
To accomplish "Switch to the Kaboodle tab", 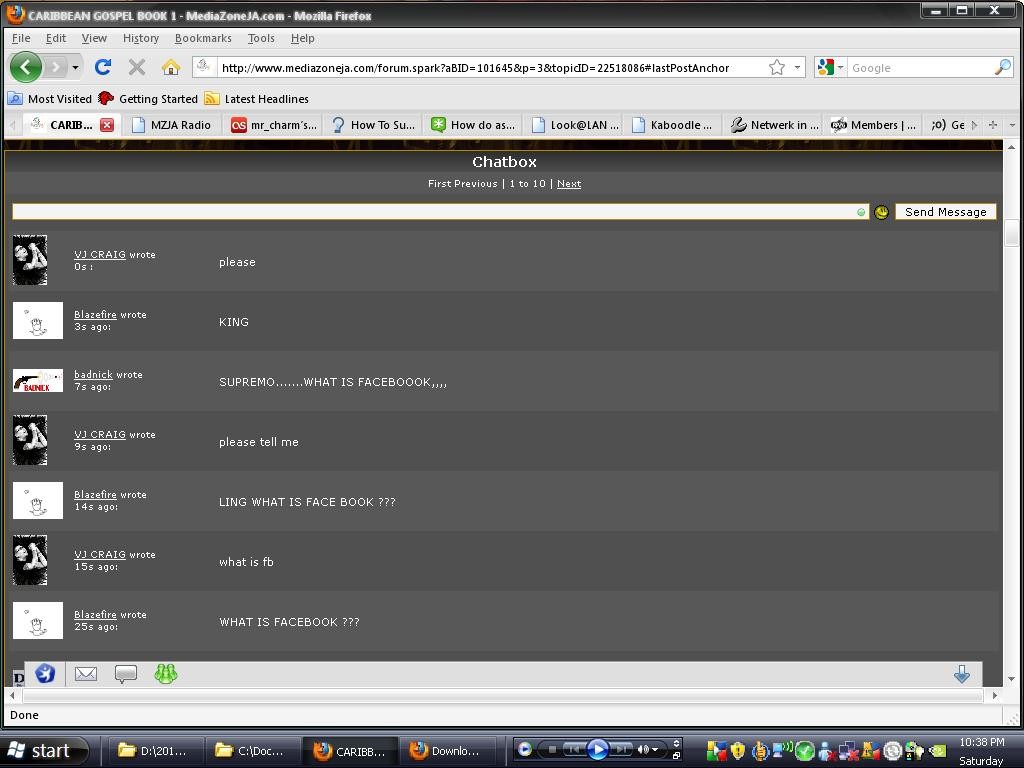I will (x=674, y=125).
